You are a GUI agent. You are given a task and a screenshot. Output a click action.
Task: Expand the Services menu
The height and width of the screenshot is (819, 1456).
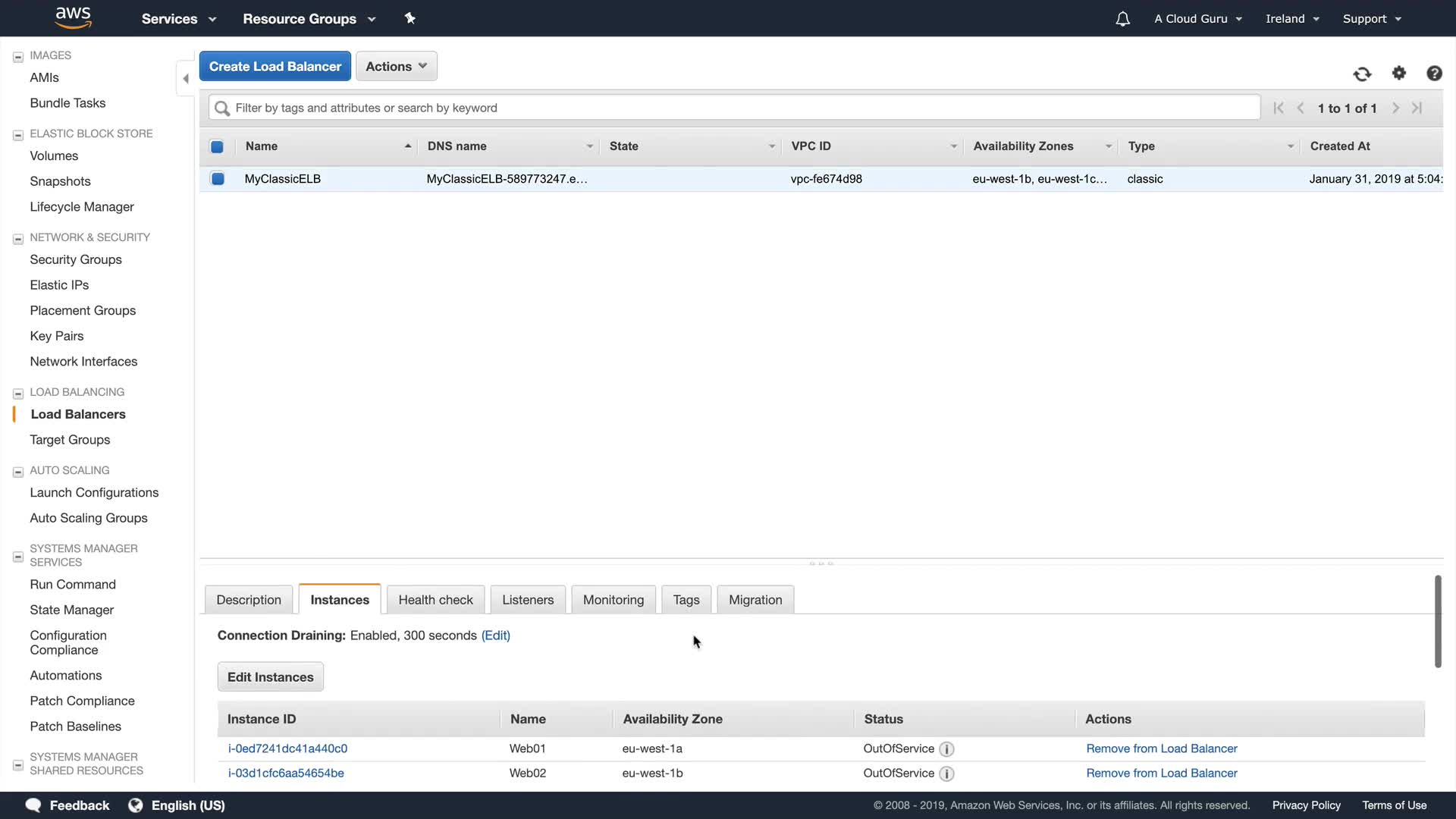[179, 19]
